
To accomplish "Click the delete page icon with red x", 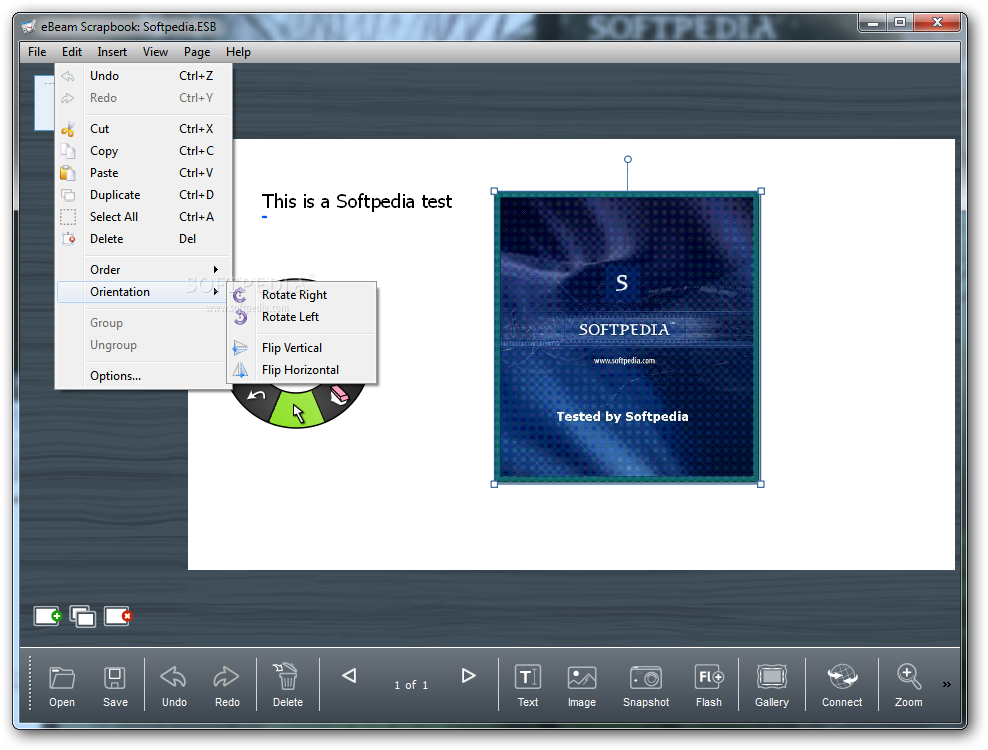I will pyautogui.click(x=118, y=616).
